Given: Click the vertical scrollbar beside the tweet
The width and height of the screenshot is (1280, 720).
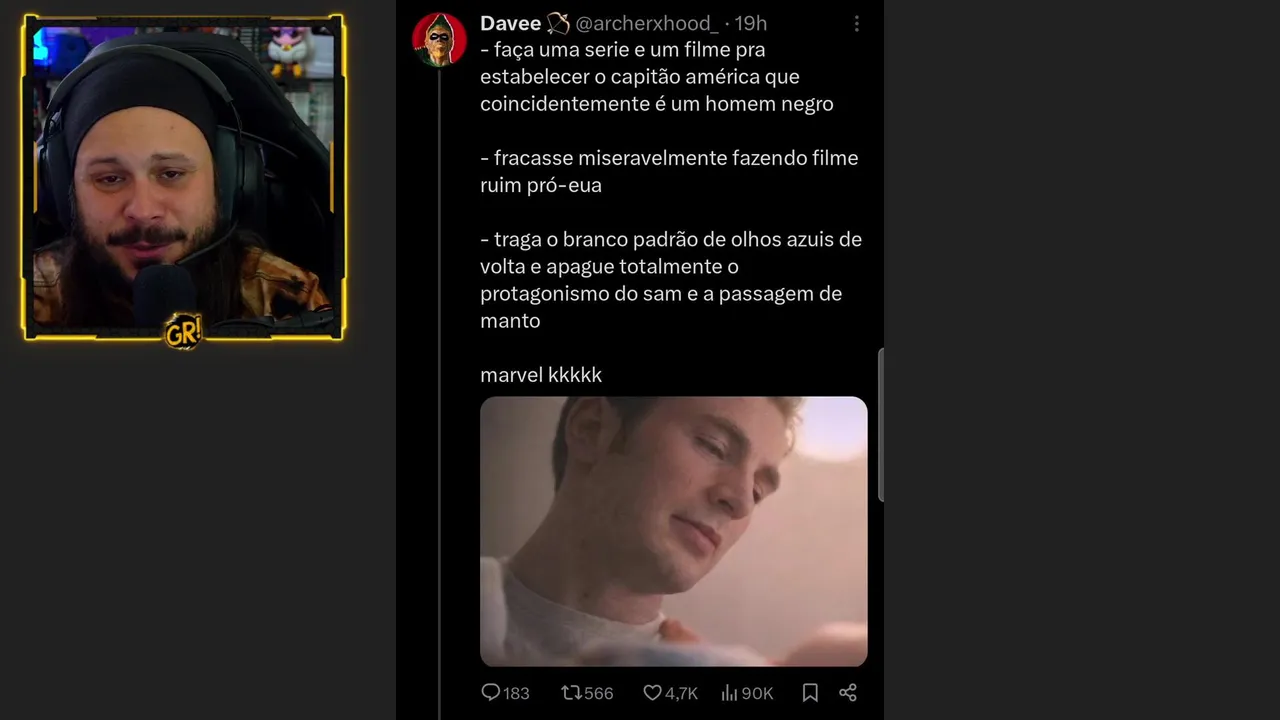Looking at the screenshot, I should [880, 425].
